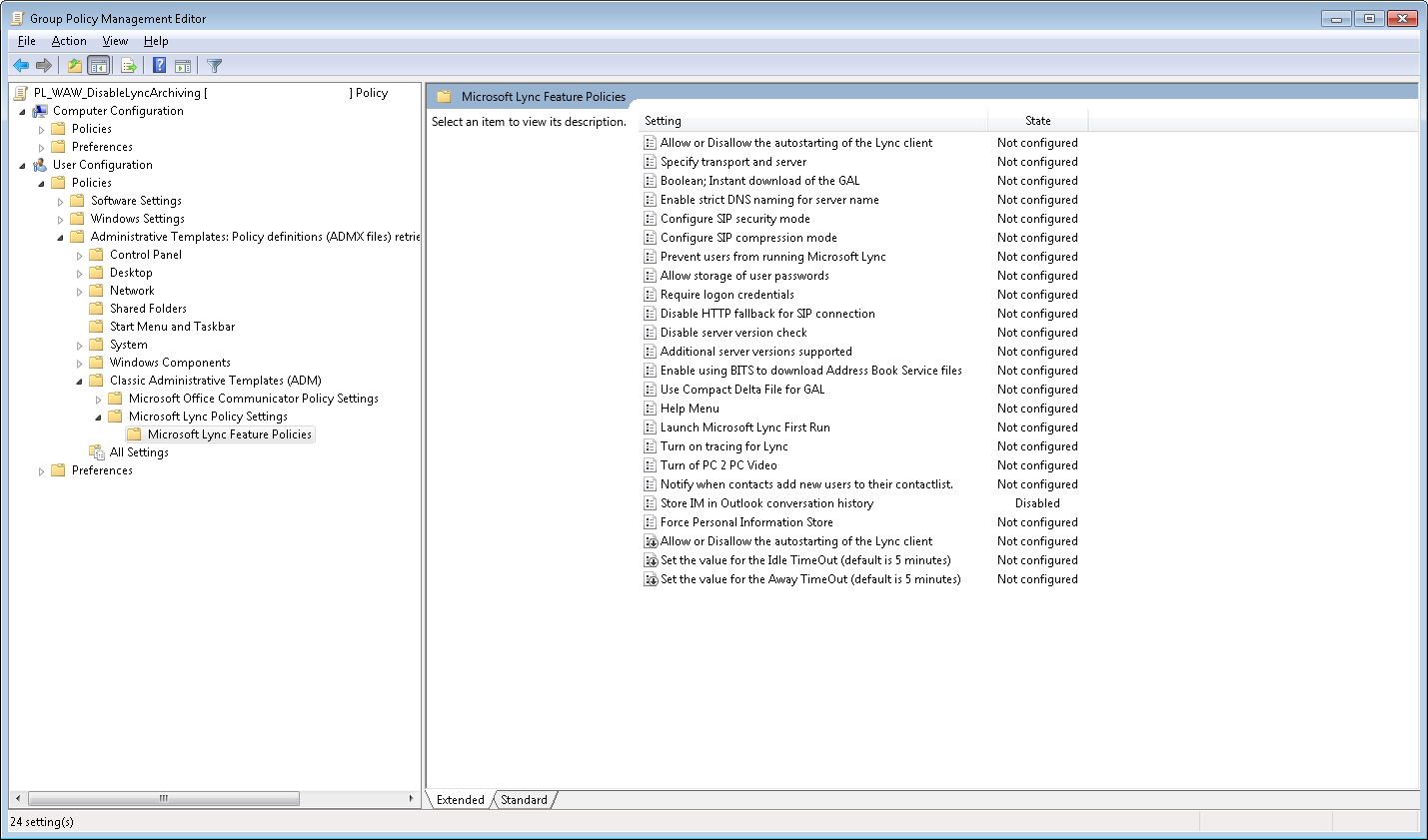The height and width of the screenshot is (840, 1428).
Task: Open the Help menu
Action: pos(156,41)
